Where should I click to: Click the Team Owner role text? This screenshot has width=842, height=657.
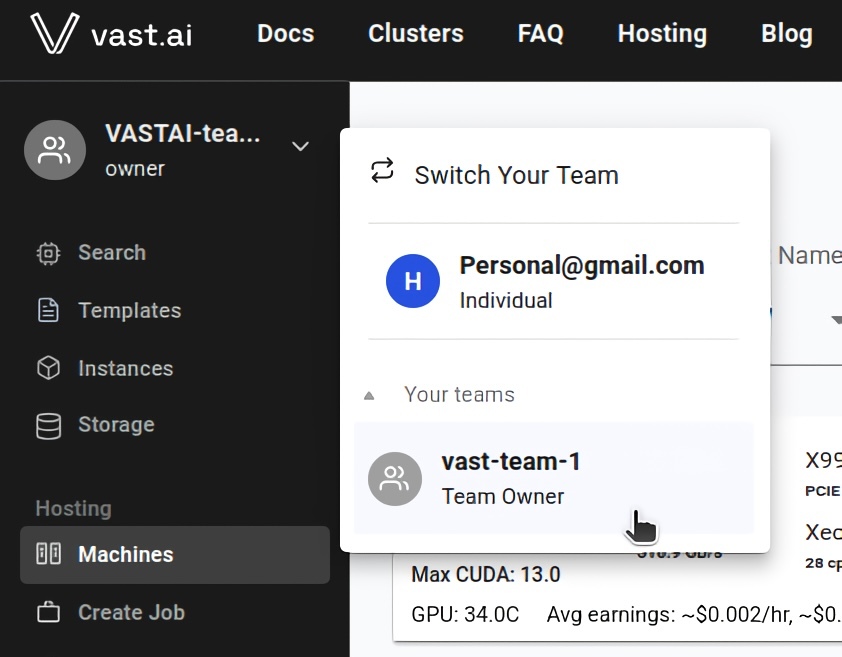(x=503, y=496)
